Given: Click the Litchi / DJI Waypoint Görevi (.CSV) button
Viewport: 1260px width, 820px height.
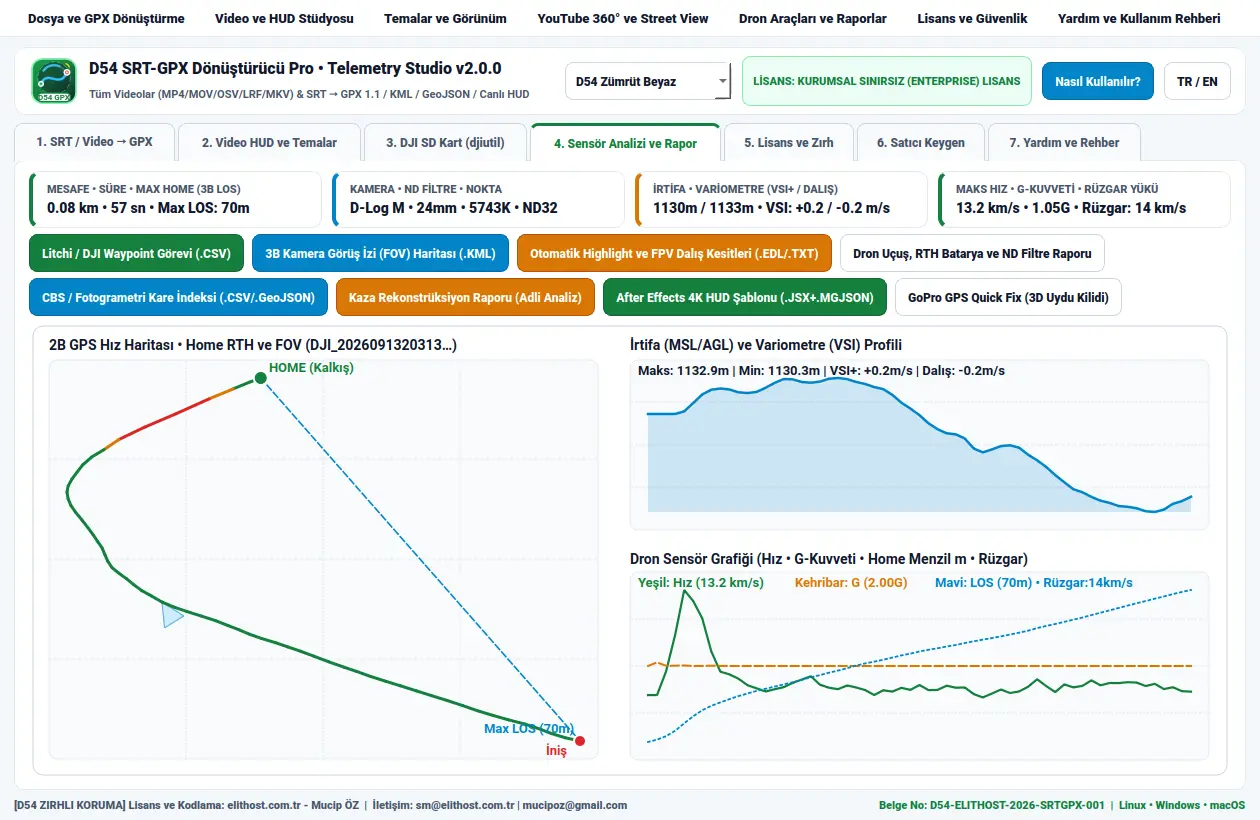Looking at the screenshot, I should [x=137, y=253].
